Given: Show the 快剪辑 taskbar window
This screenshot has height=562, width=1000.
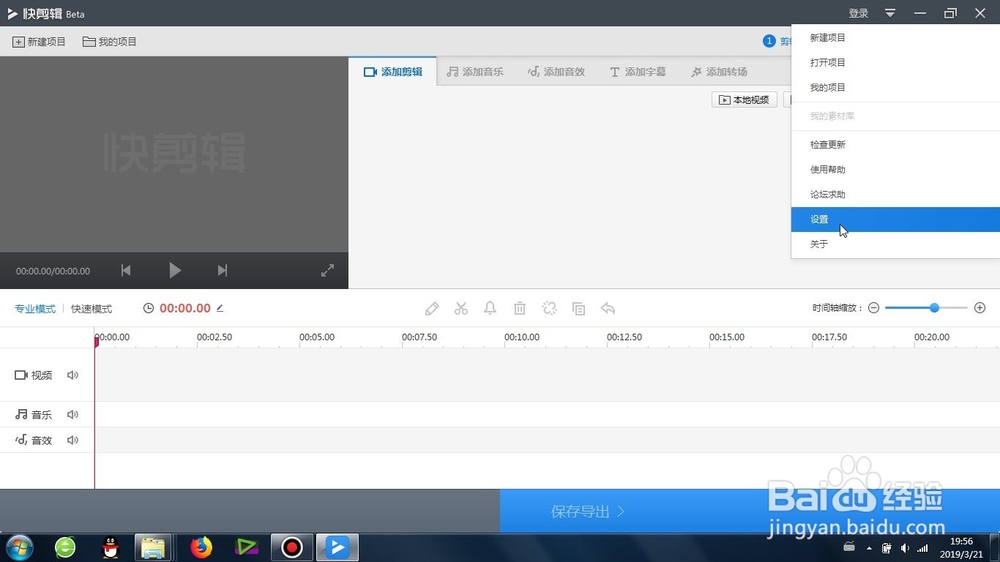Looking at the screenshot, I should [x=337, y=547].
